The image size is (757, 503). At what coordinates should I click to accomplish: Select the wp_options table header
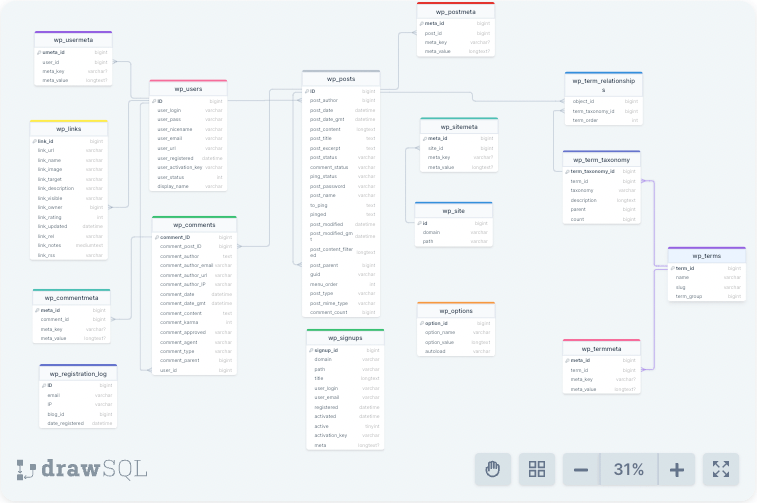coord(456,311)
